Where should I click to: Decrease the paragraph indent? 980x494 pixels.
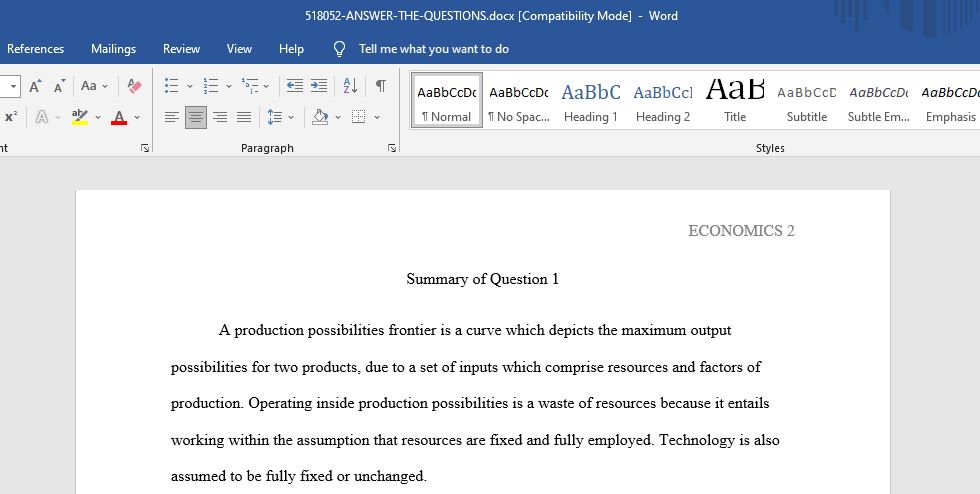pos(295,86)
